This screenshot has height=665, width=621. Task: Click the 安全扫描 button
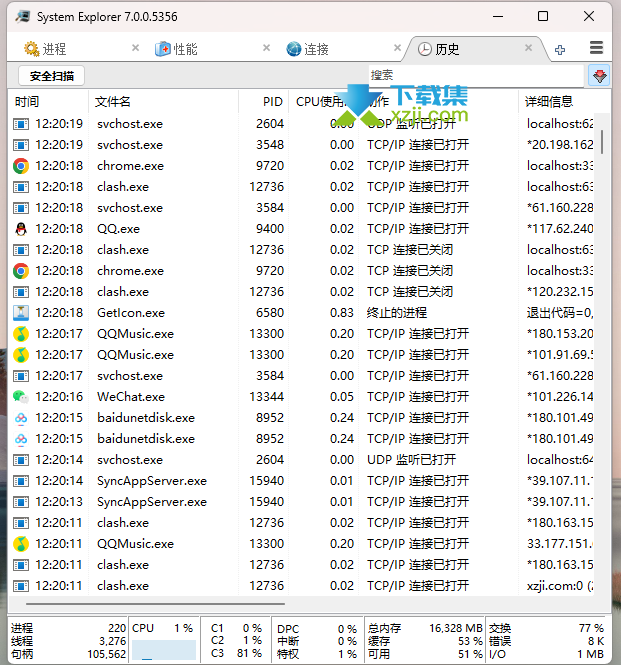[x=51, y=76]
